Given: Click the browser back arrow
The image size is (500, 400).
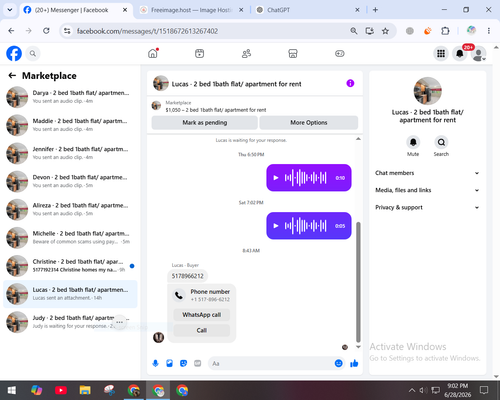Looking at the screenshot, I should point(11,31).
